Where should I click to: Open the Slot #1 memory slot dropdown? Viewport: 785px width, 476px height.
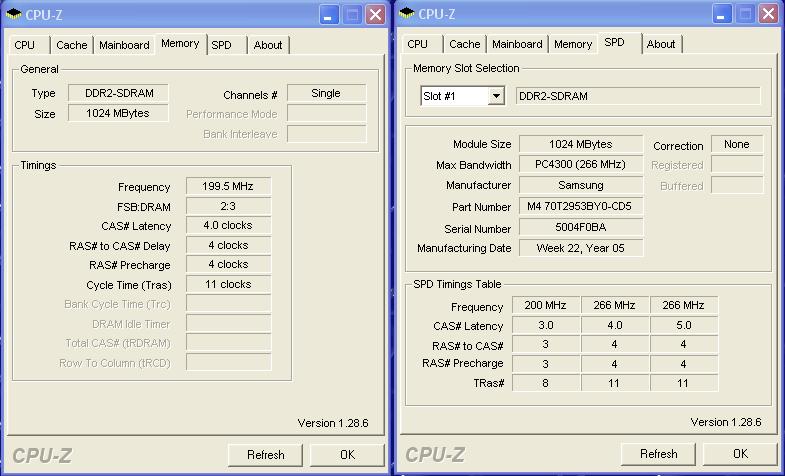495,96
